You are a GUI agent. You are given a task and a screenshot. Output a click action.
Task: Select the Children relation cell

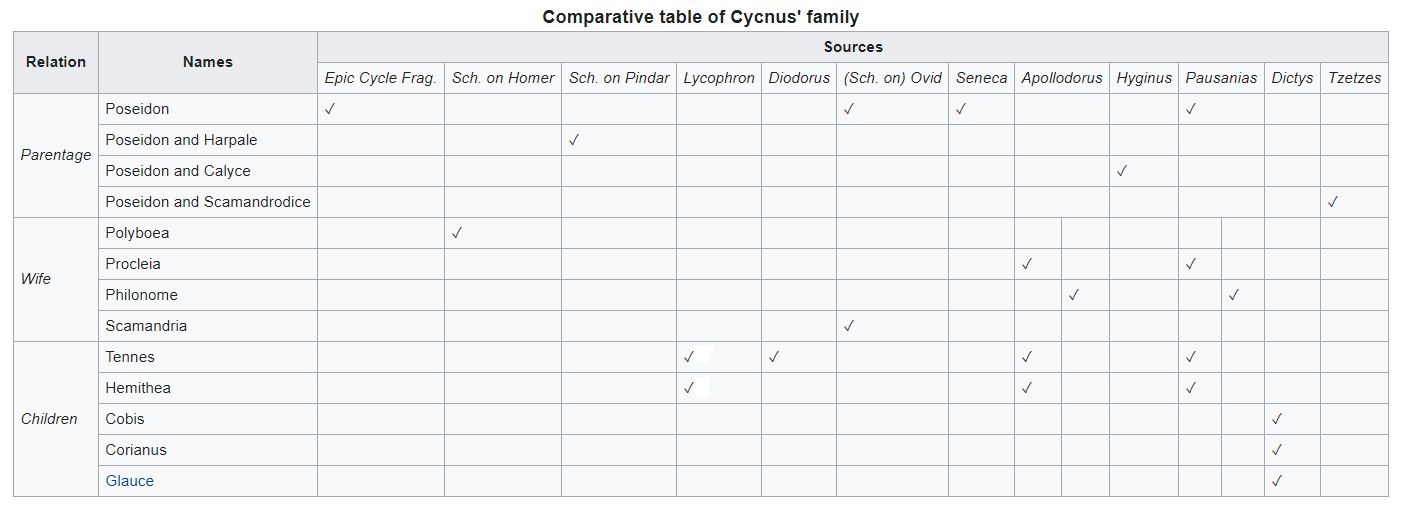point(49,419)
